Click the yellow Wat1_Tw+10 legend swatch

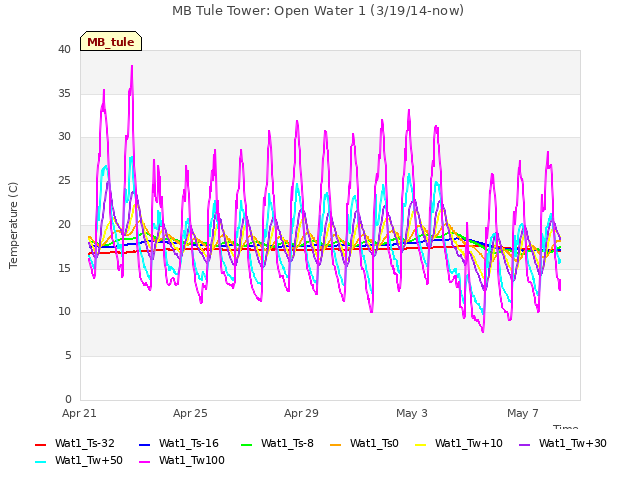(x=420, y=444)
